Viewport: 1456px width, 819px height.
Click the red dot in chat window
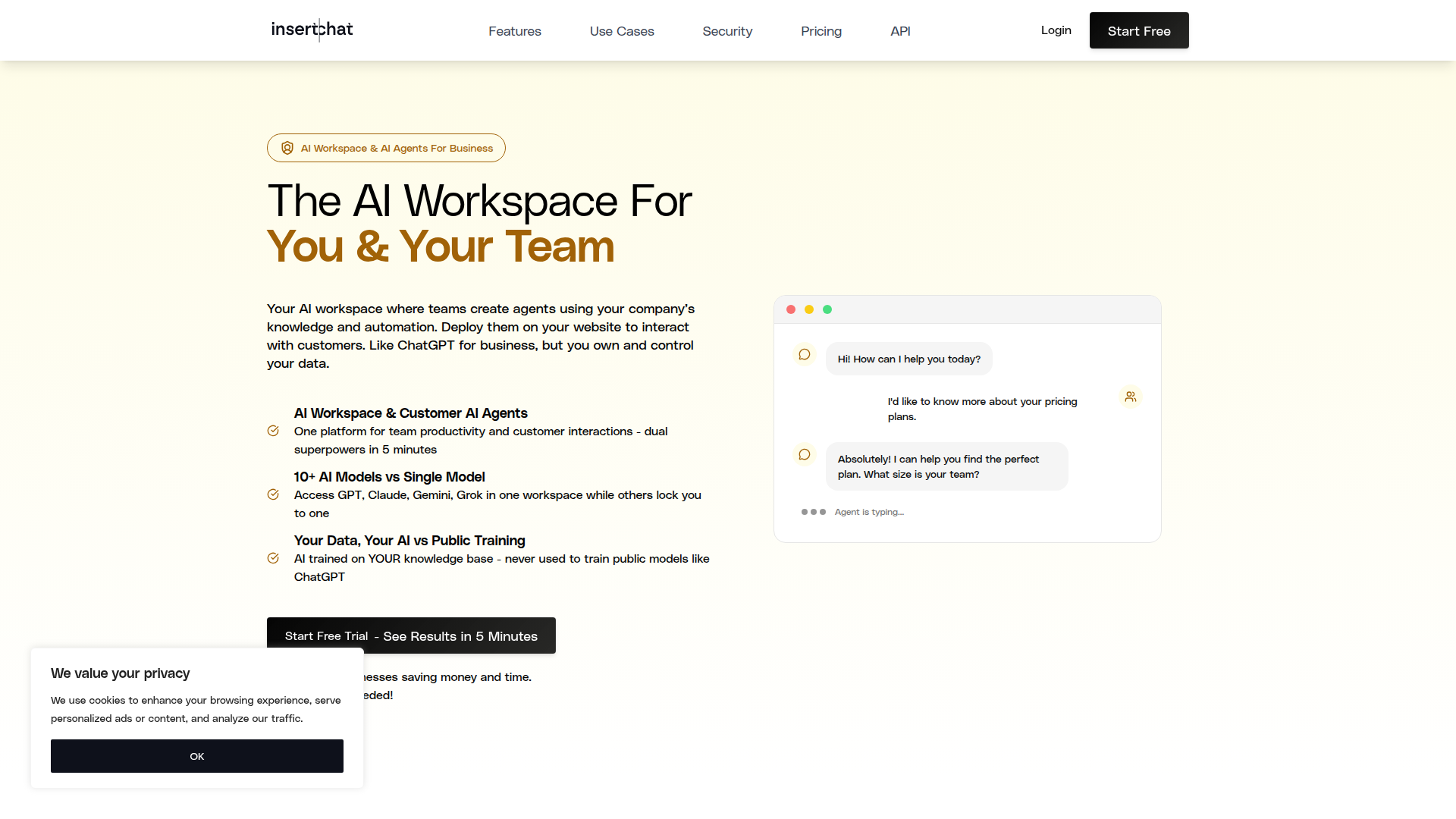point(791,309)
